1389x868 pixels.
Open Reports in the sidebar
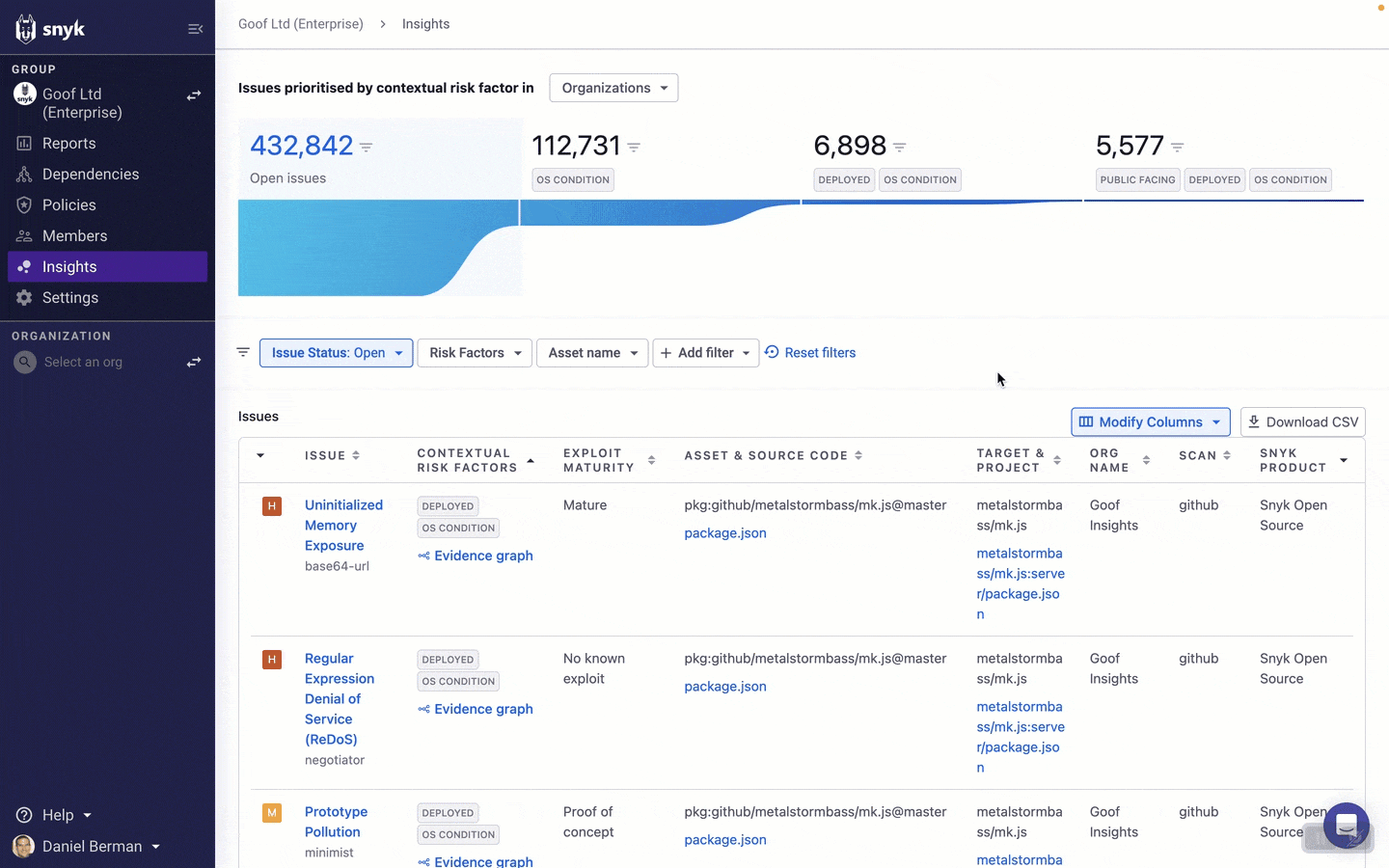107,144
